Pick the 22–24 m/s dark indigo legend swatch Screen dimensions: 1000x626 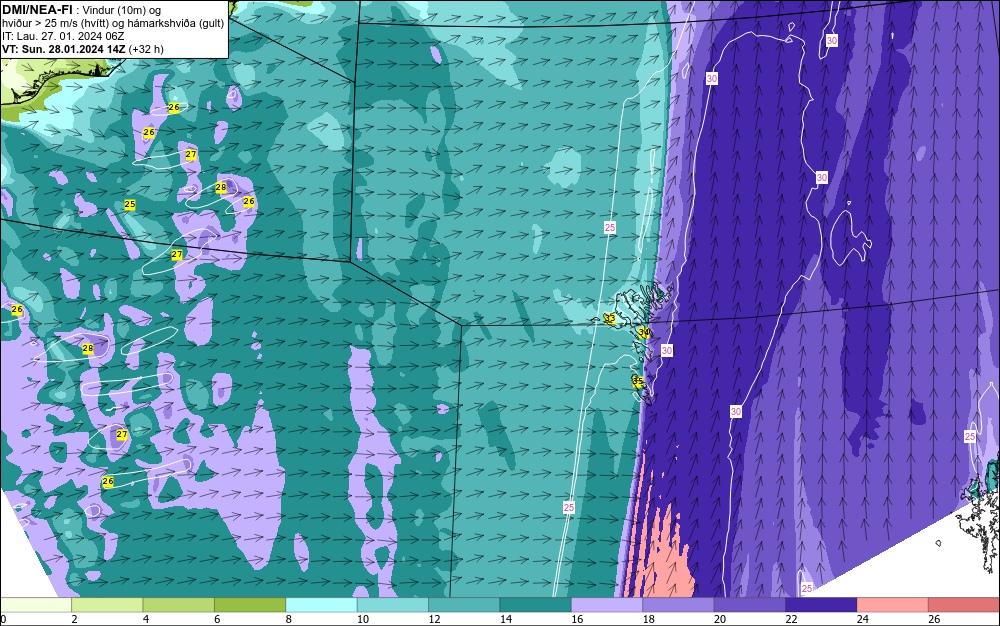click(821, 605)
